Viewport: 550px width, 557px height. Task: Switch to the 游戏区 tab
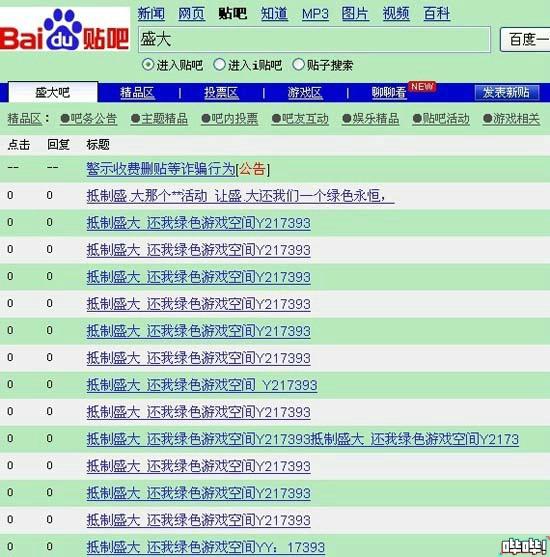[x=305, y=93]
